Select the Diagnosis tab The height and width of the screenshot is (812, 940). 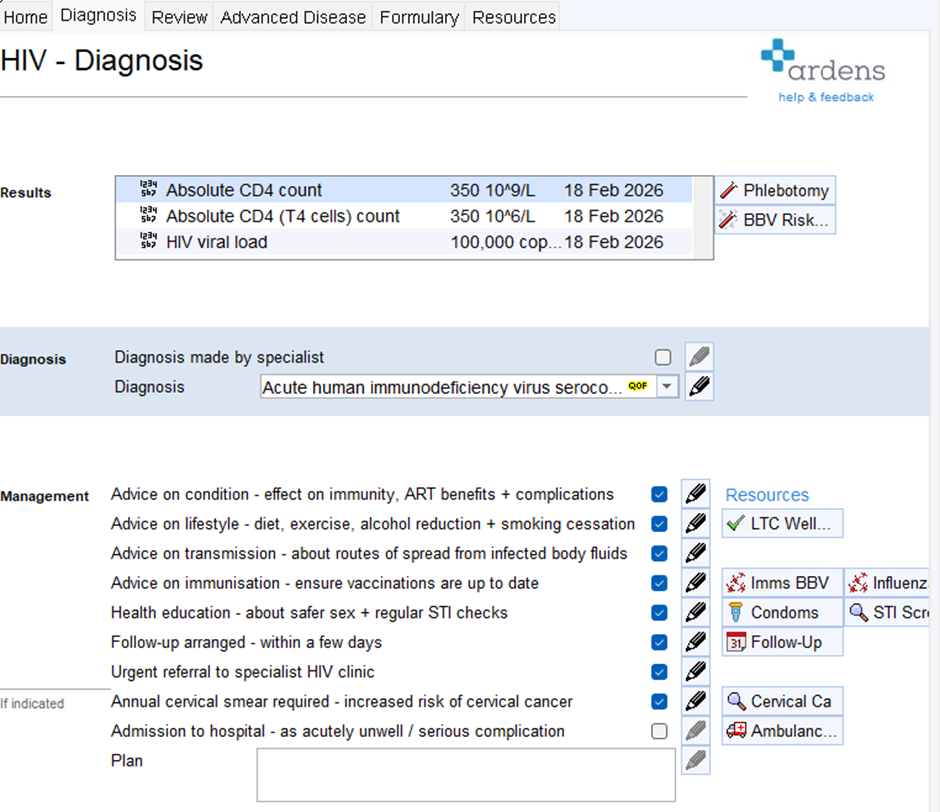tap(98, 15)
